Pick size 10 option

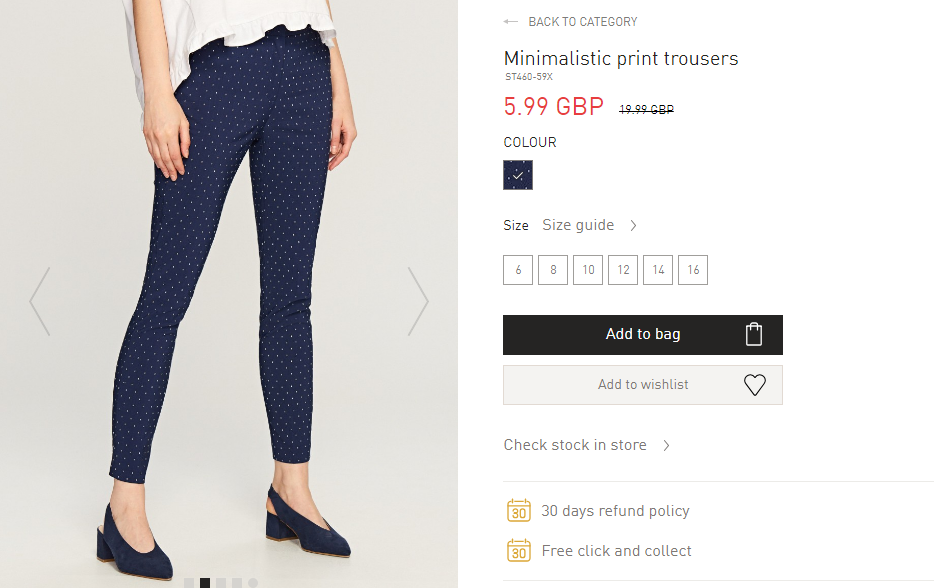588,270
